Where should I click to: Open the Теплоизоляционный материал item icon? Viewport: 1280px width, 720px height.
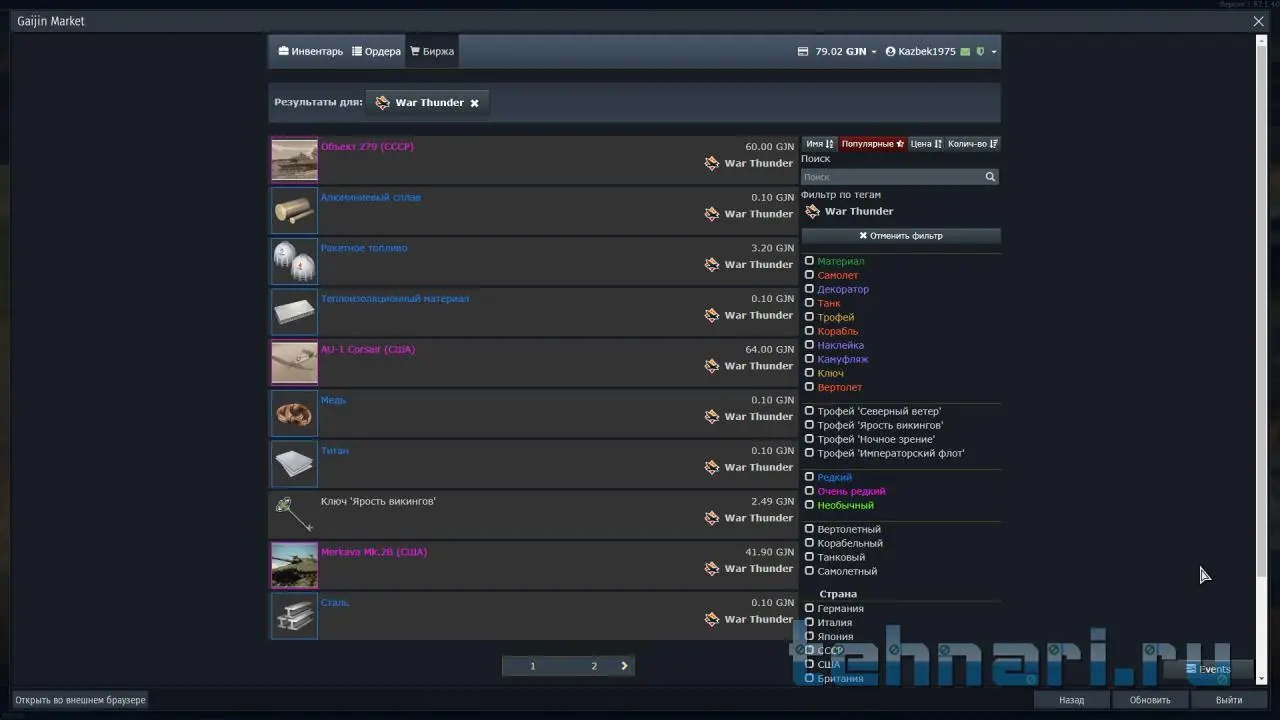[294, 312]
